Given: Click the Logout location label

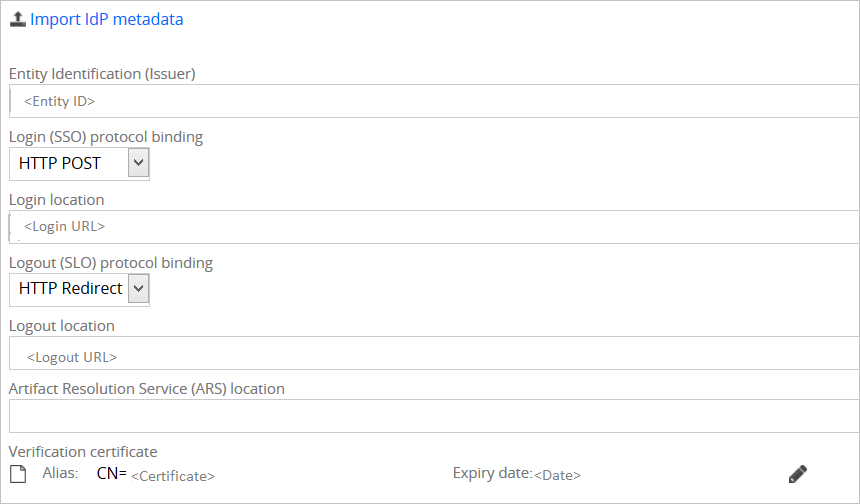Looking at the screenshot, I should [x=61, y=326].
